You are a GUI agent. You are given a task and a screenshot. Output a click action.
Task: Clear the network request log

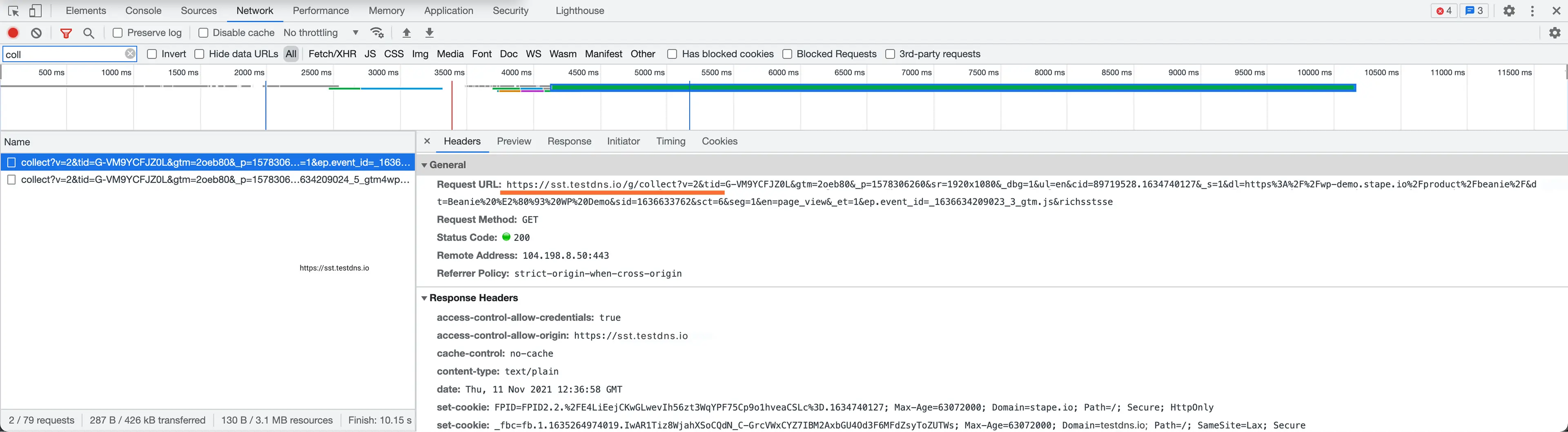point(36,33)
